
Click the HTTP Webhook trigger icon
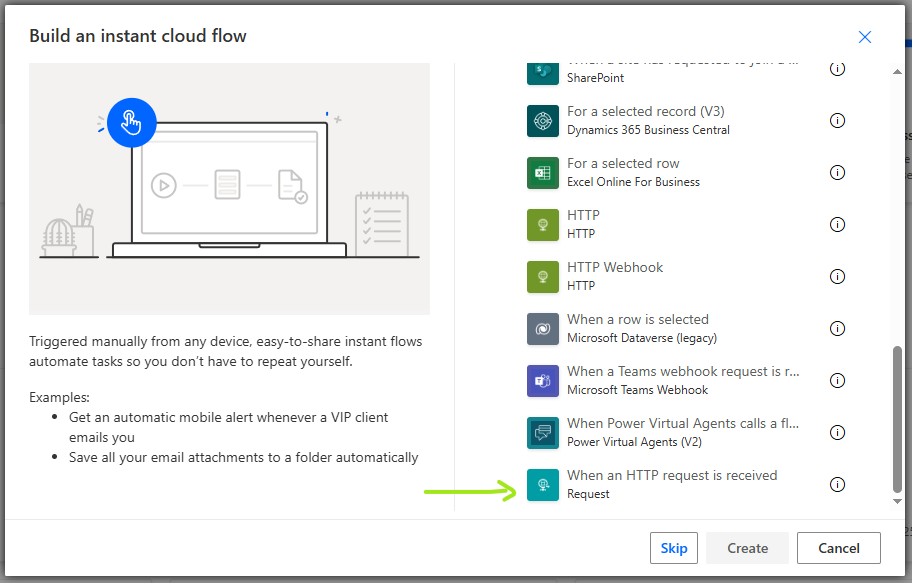543,277
